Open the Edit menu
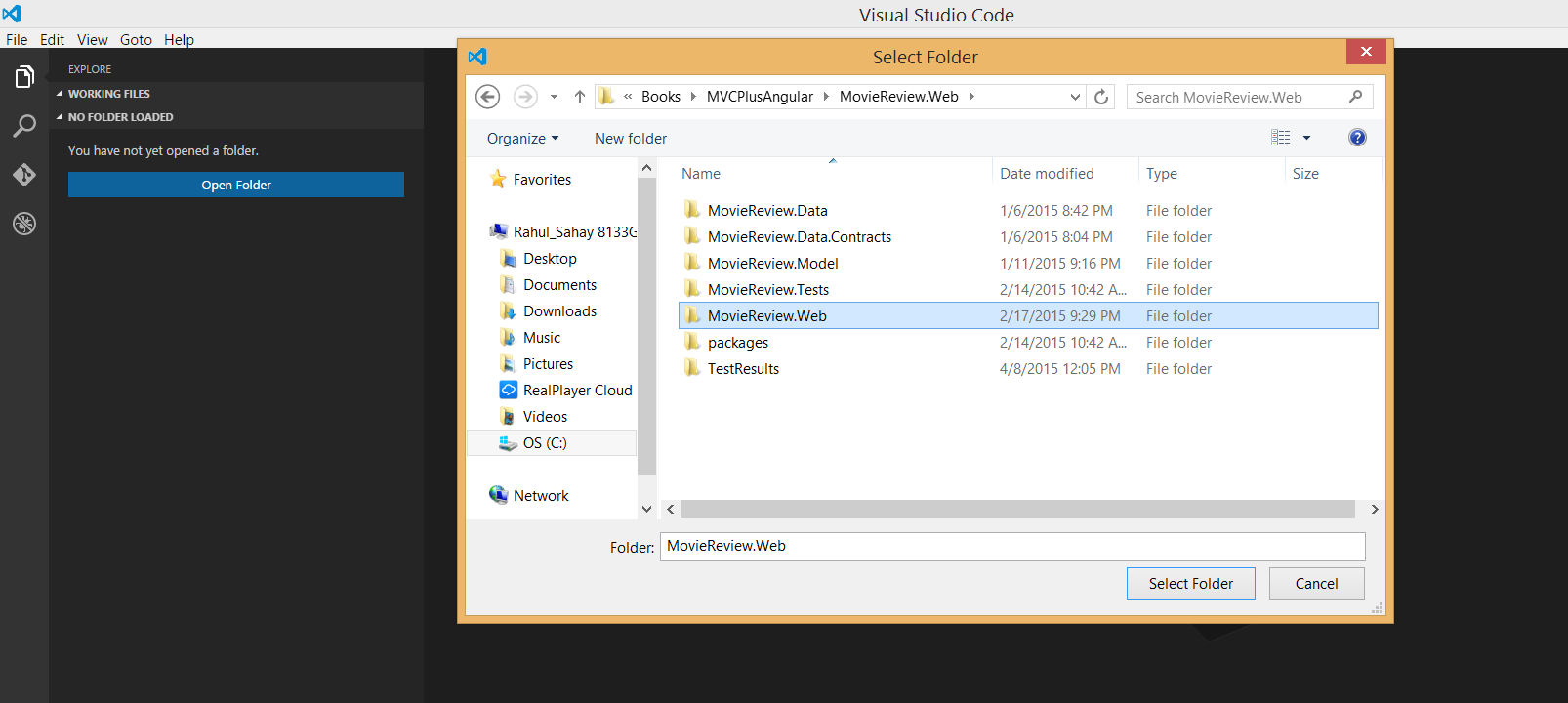 (52, 39)
